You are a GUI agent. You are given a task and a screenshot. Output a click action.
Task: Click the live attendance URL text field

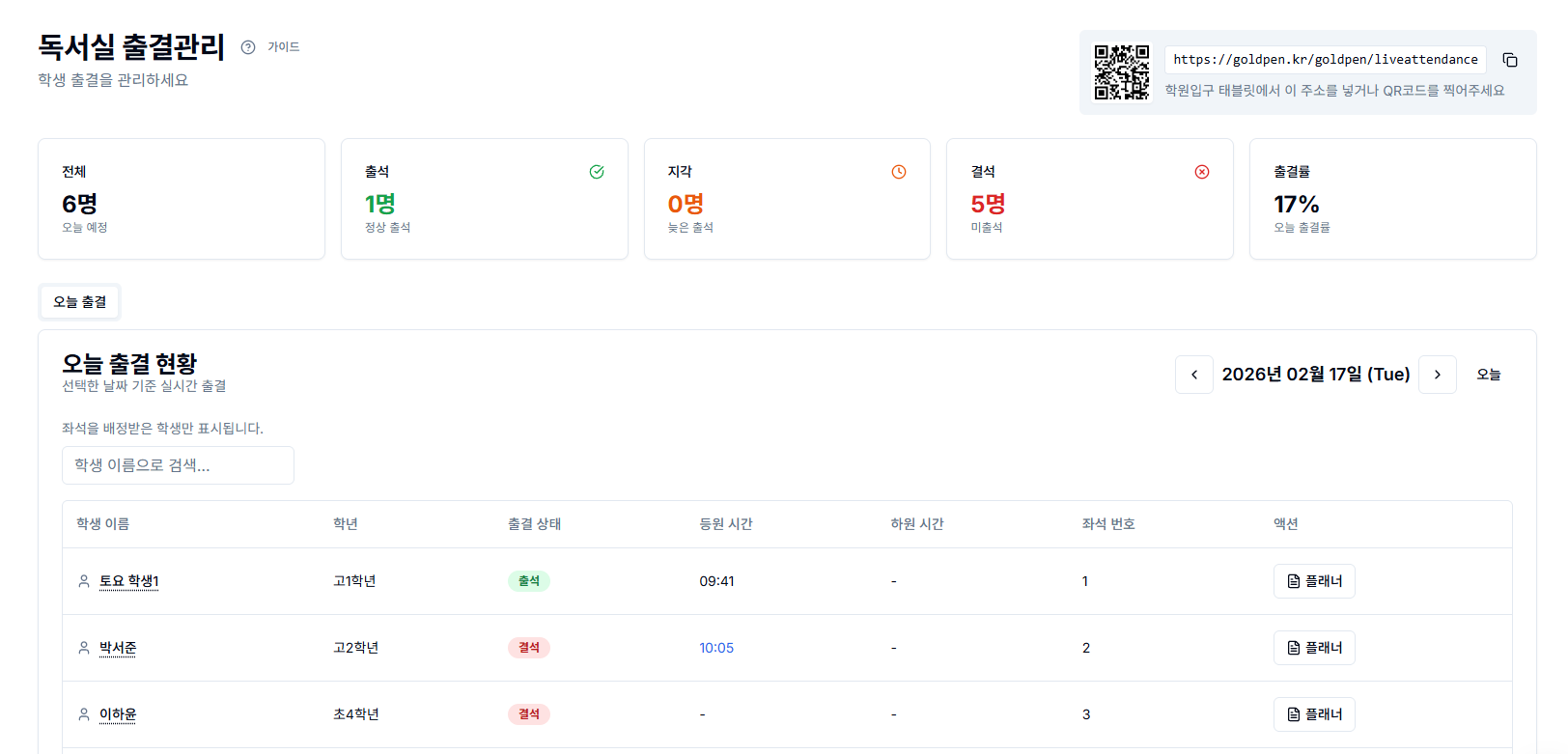tap(1325, 60)
